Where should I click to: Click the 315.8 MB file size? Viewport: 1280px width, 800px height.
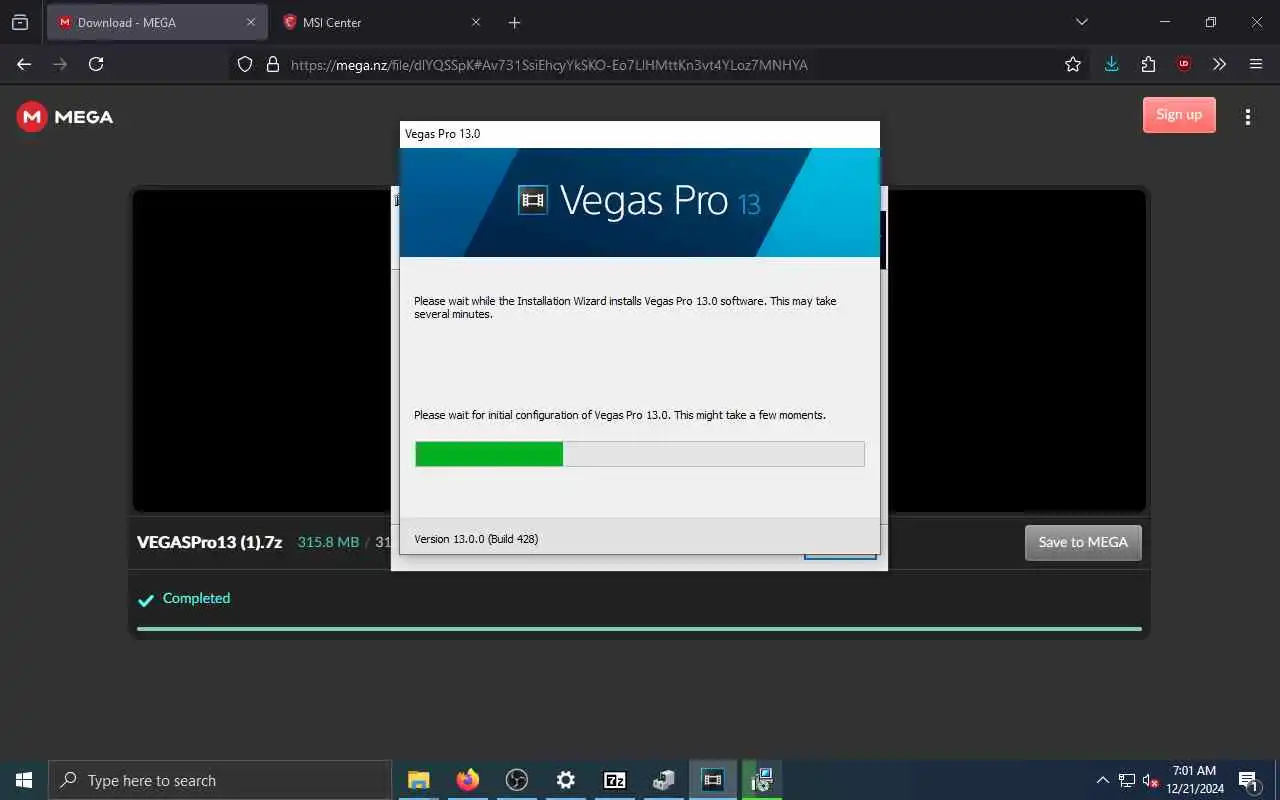[x=328, y=542]
